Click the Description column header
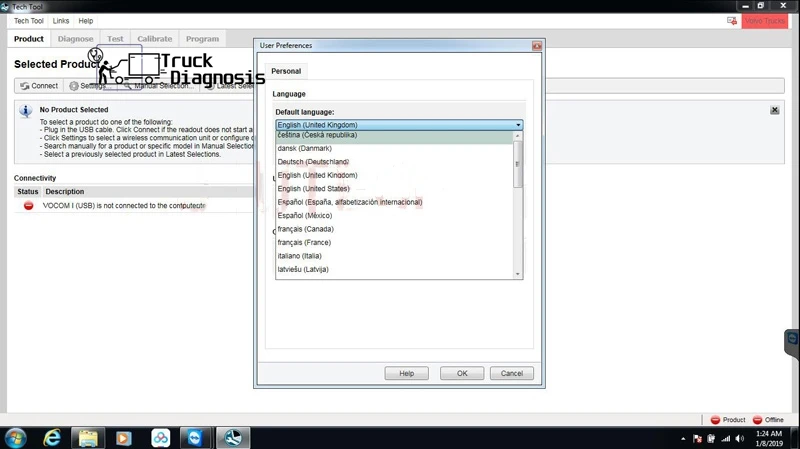The height and width of the screenshot is (449, 800). 65,192
